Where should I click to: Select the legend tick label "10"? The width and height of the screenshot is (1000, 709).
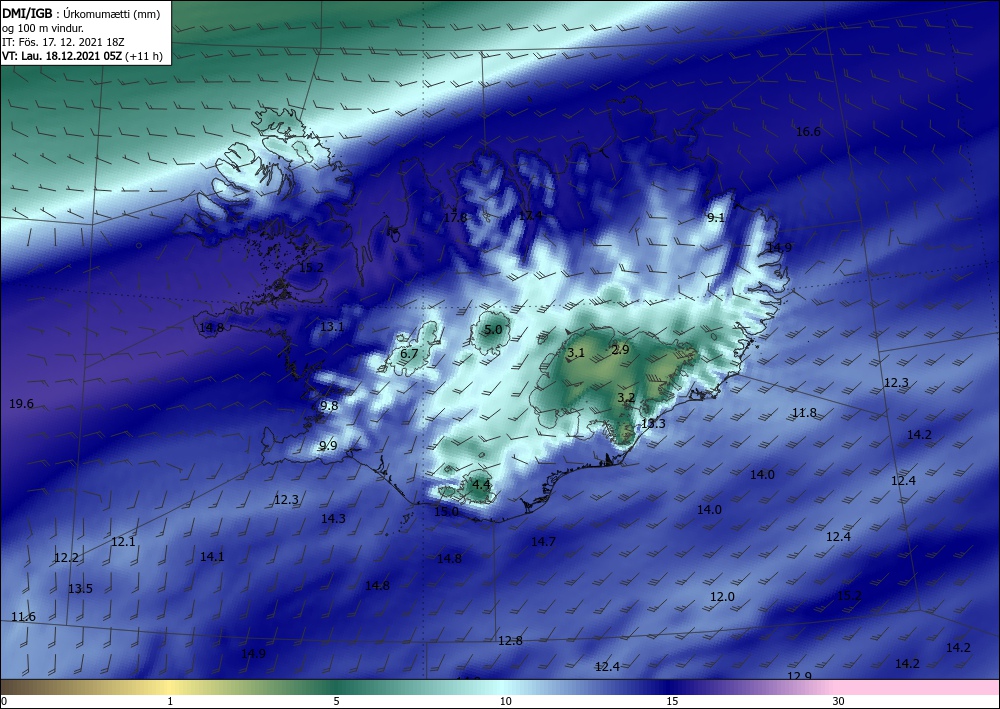pos(506,701)
